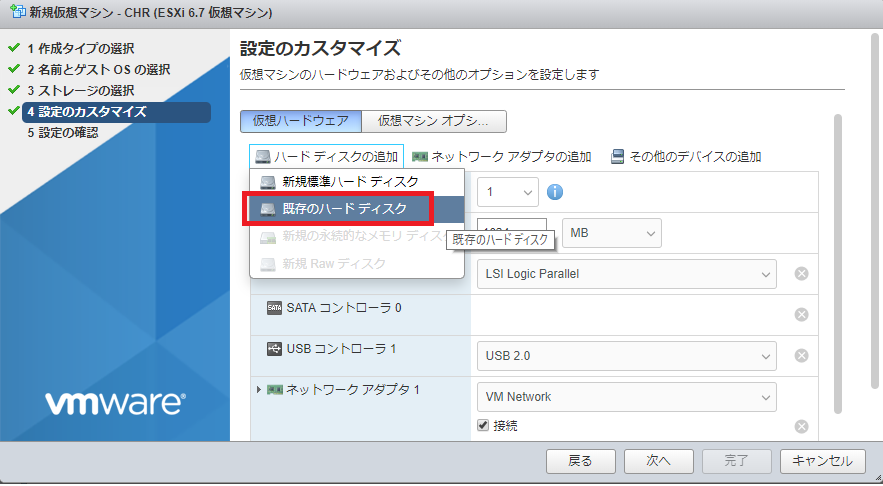Click the device icon for その他のデバイスの追加
The height and width of the screenshot is (486, 883).
point(617,157)
